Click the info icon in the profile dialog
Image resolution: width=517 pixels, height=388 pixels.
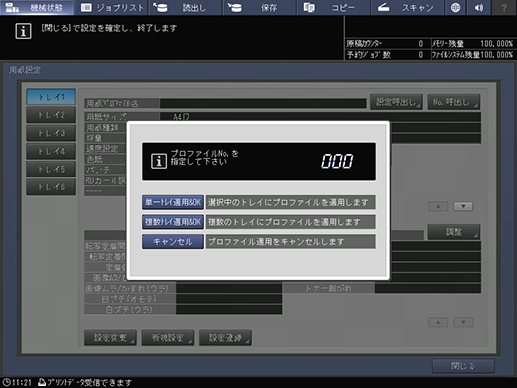(x=159, y=161)
